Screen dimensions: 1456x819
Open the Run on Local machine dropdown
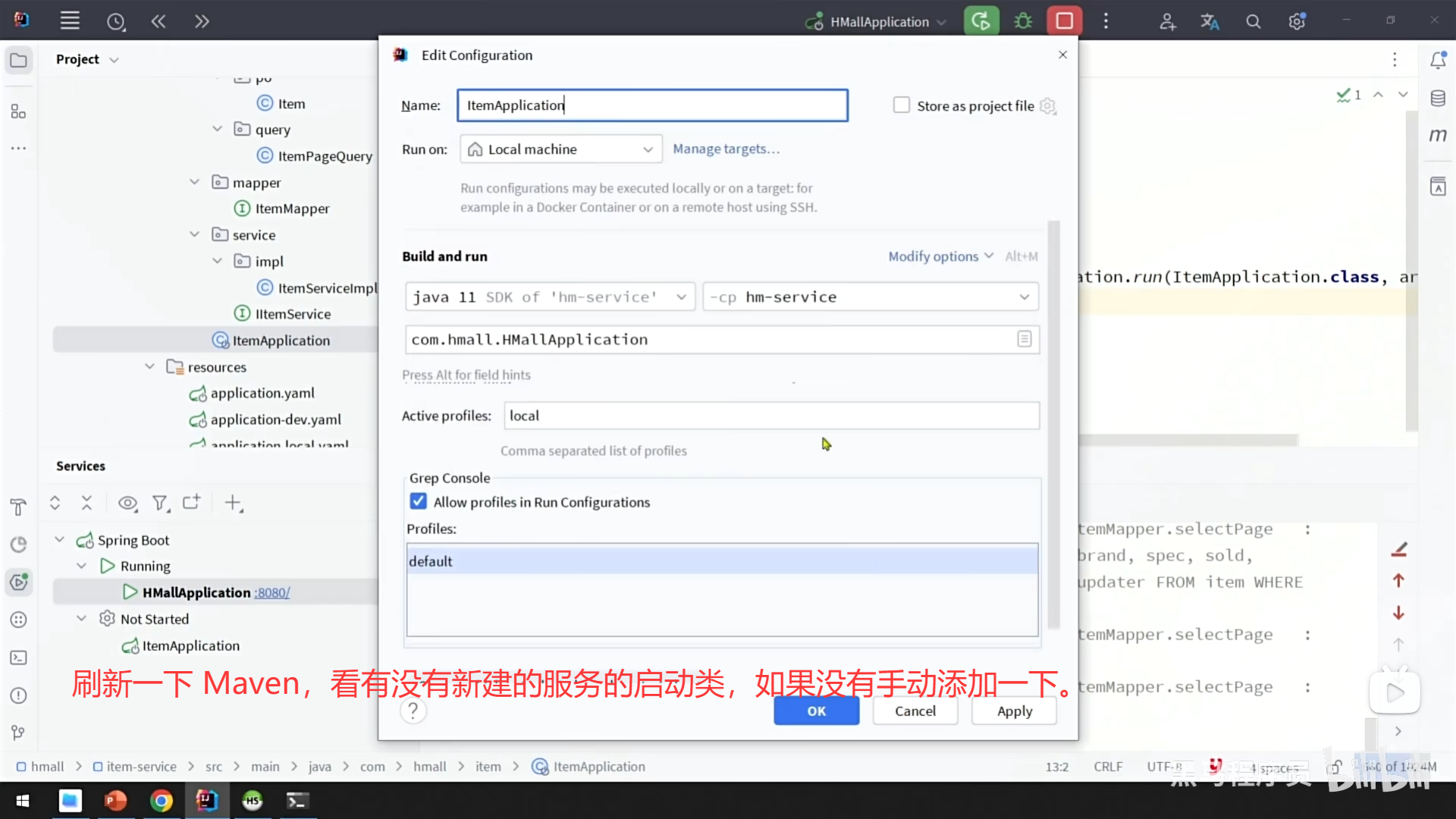pyautogui.click(x=561, y=149)
